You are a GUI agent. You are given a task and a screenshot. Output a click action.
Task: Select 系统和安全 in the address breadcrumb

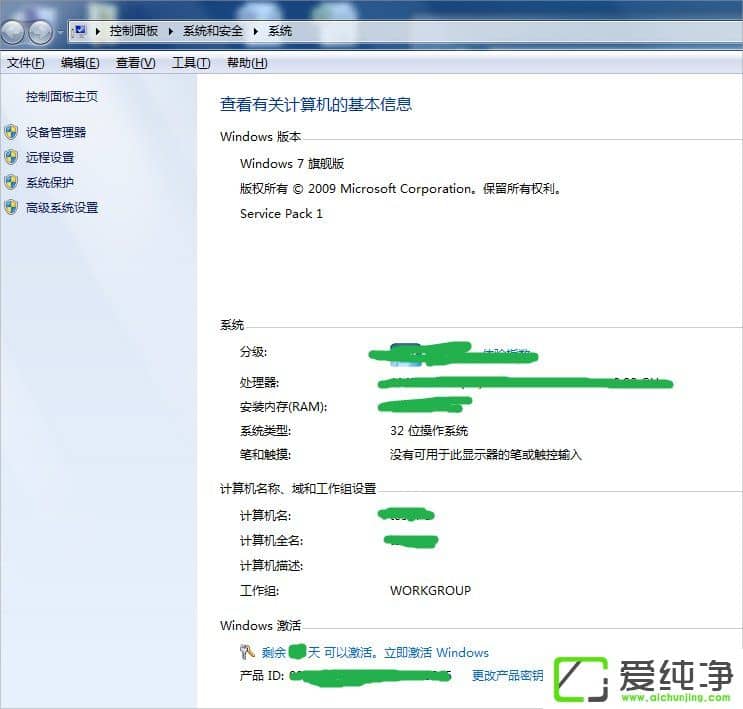click(x=213, y=31)
